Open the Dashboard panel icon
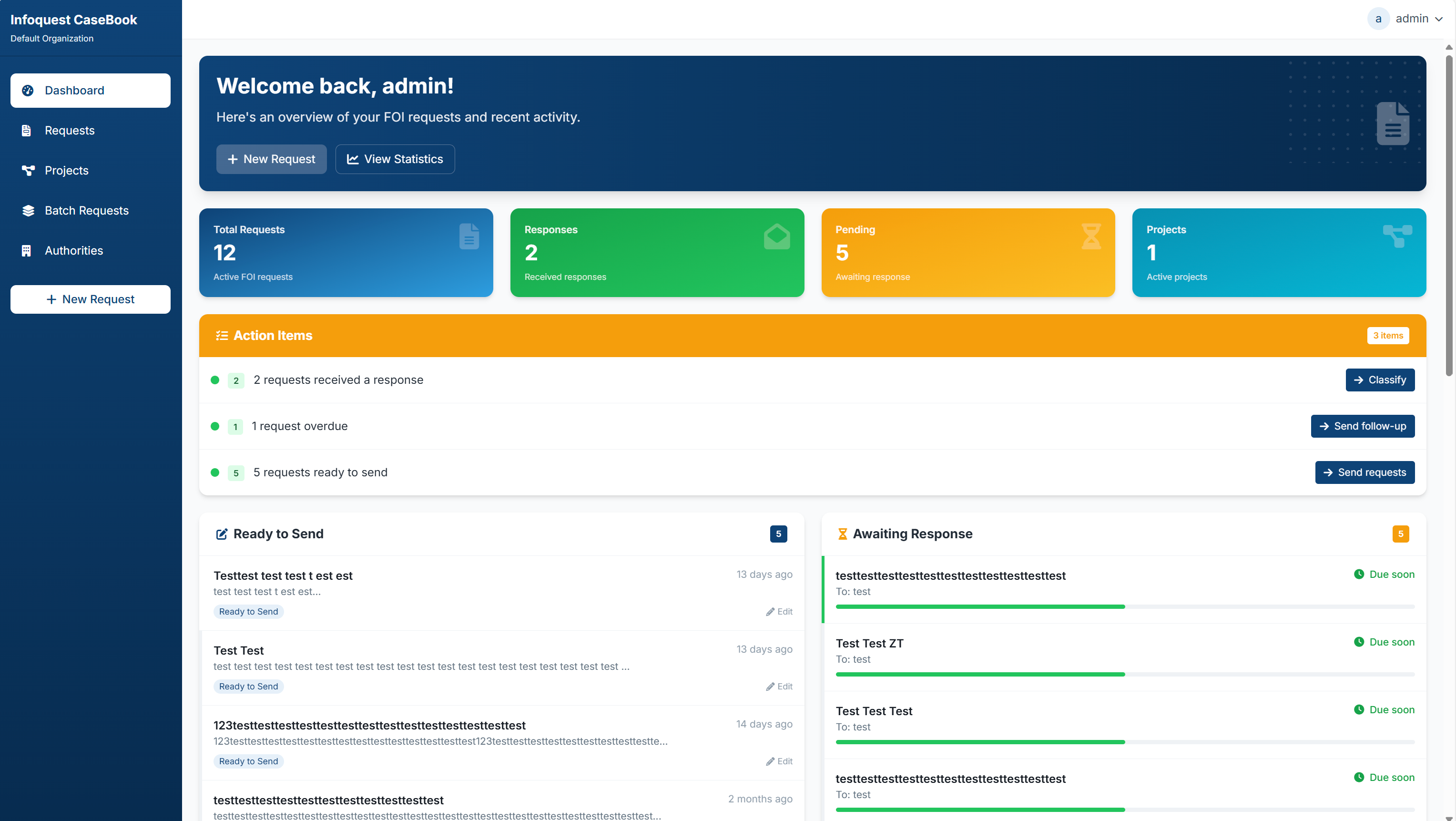Screen dimensions: 1456x821 click(x=27, y=91)
